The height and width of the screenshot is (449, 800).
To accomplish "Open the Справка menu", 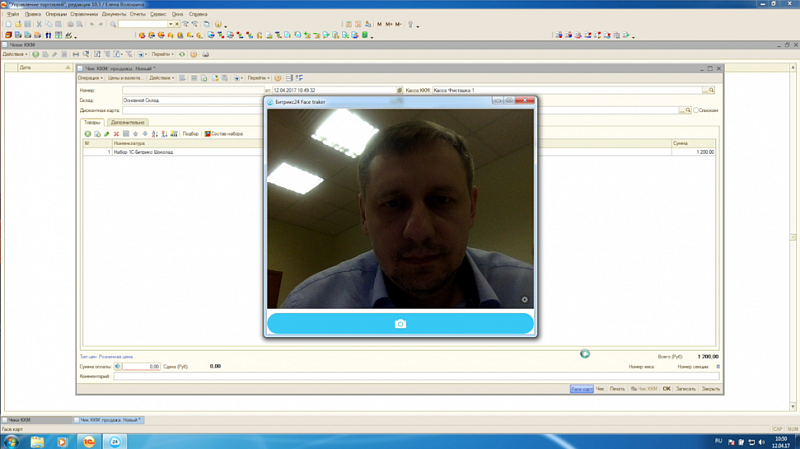I will click(198, 14).
